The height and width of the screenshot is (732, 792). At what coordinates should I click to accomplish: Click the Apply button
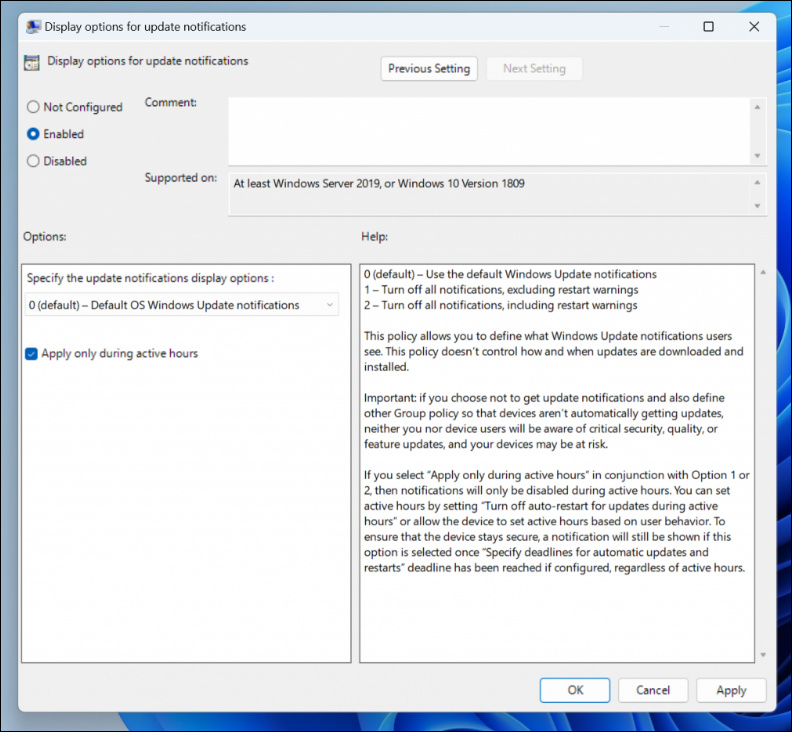(731, 690)
